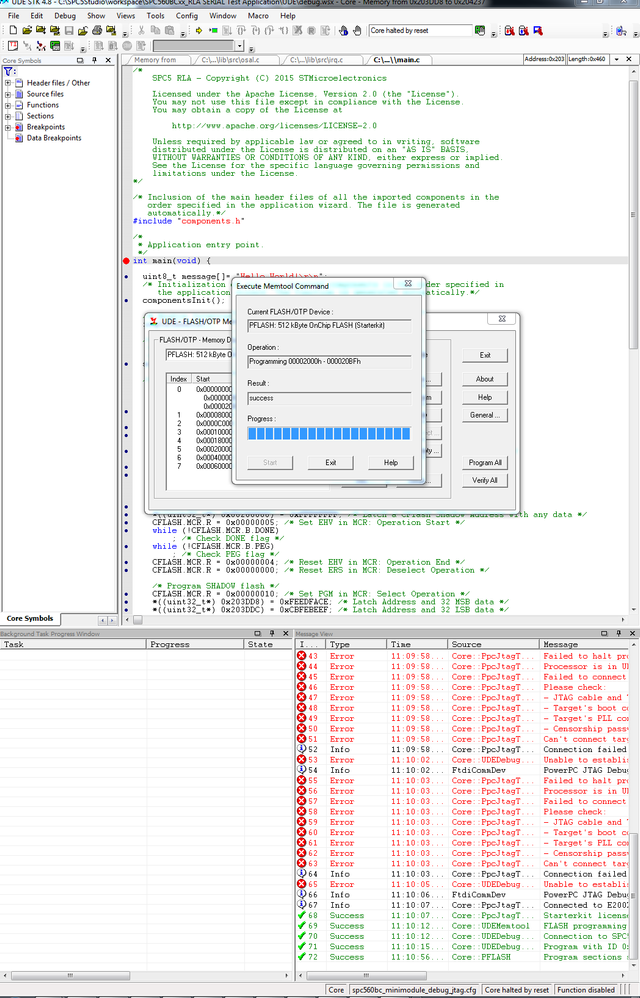
Task: Toggle the red breakpoint at int main(void)
Action: [126, 261]
